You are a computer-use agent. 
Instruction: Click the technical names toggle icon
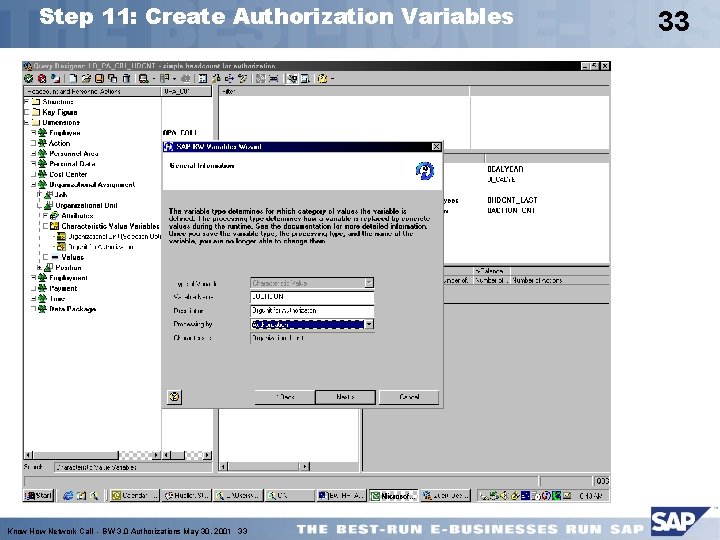292,79
